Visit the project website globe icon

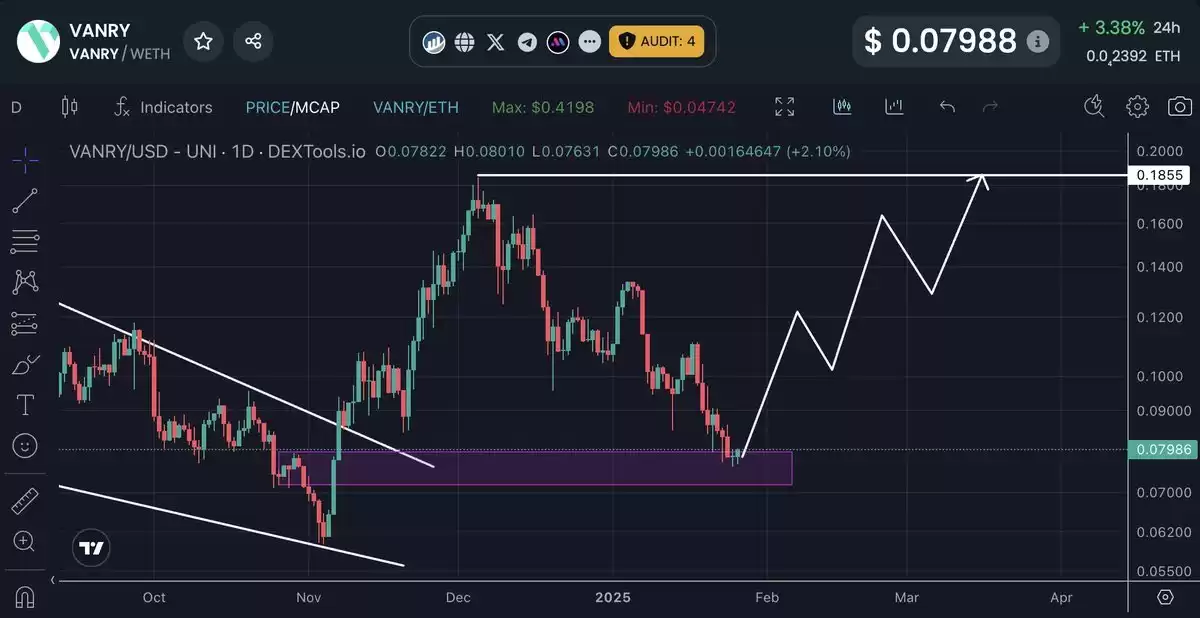pyautogui.click(x=464, y=42)
